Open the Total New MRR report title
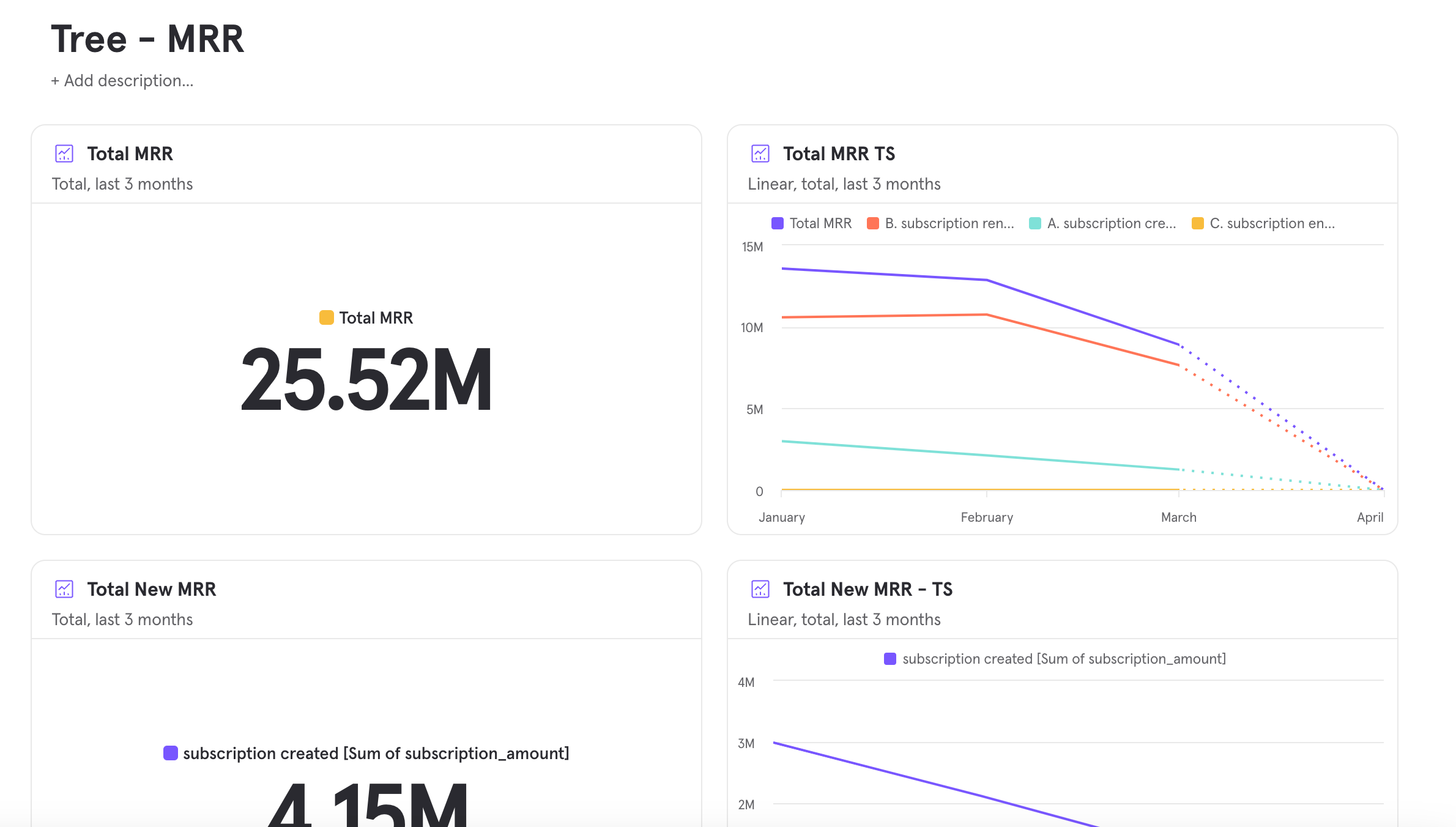Screen dimensions: 1456x827 [x=151, y=589]
